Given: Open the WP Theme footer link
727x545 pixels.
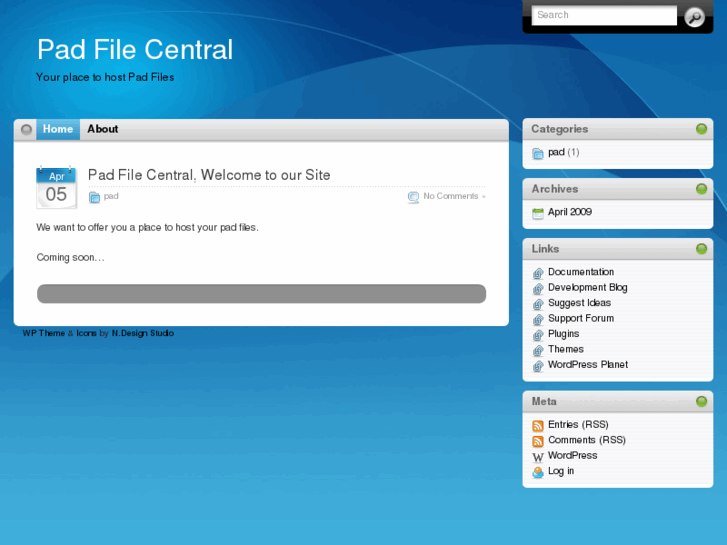Looking at the screenshot, I should coord(44,333).
